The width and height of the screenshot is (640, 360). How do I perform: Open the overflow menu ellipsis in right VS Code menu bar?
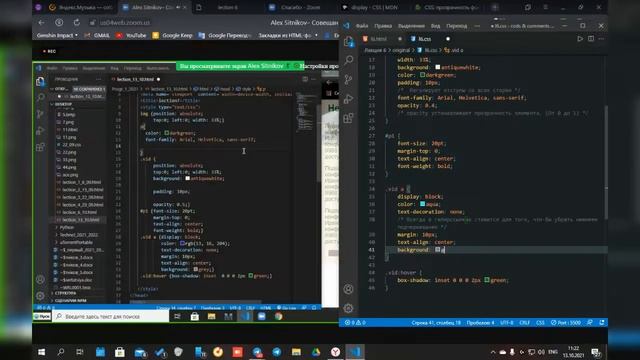[477, 26]
